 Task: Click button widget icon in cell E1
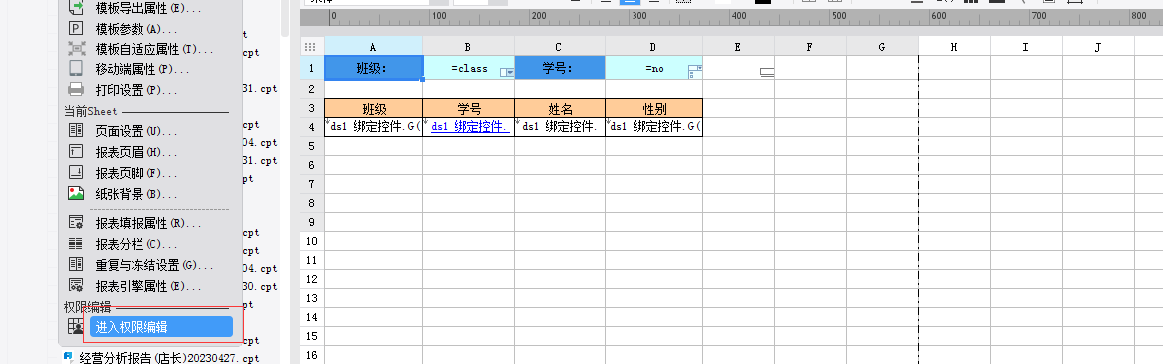pos(768,72)
